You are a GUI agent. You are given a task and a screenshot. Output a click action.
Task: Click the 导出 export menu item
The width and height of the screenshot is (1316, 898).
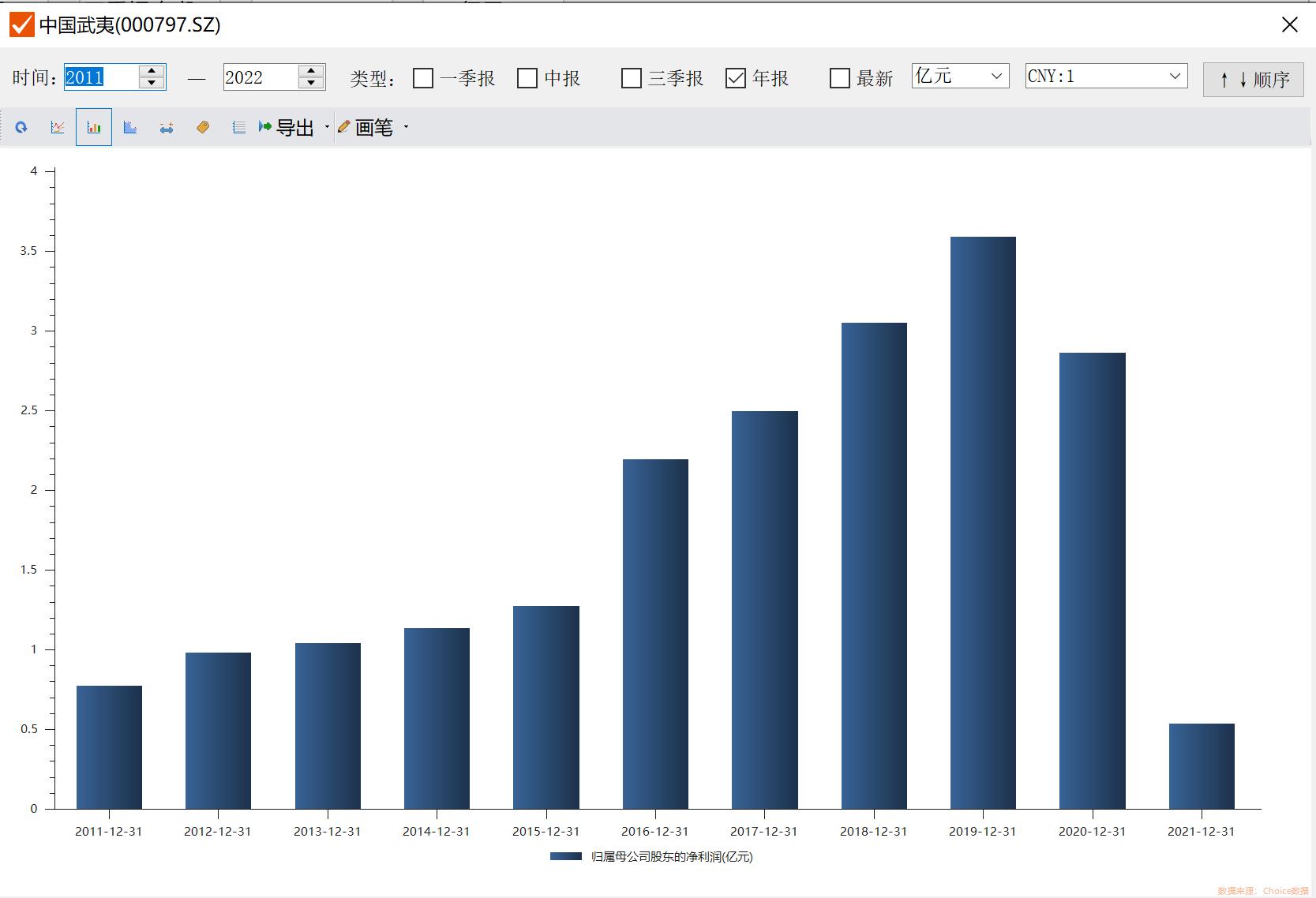287,127
